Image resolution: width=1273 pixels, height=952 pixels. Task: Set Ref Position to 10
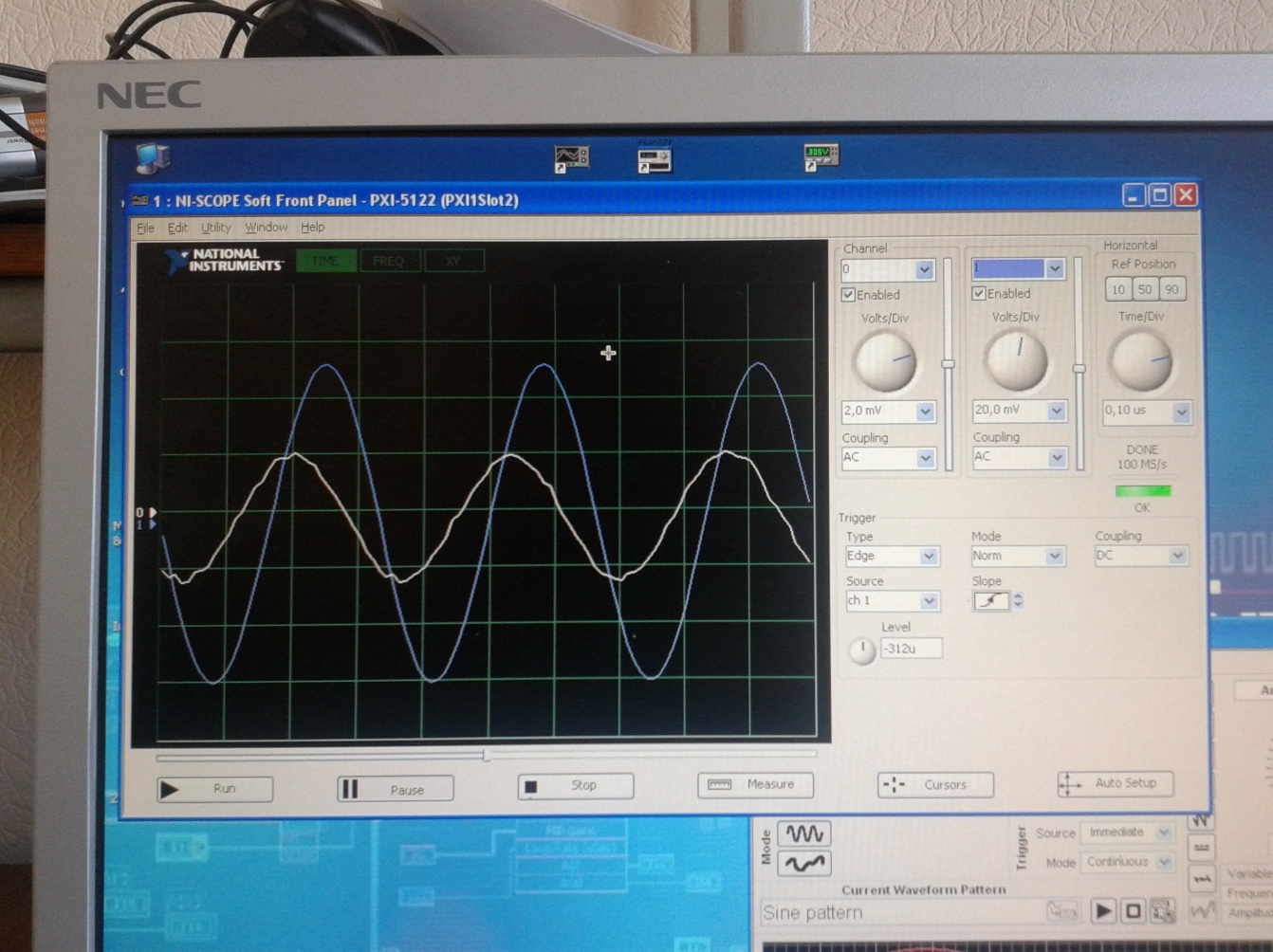[x=1118, y=290]
